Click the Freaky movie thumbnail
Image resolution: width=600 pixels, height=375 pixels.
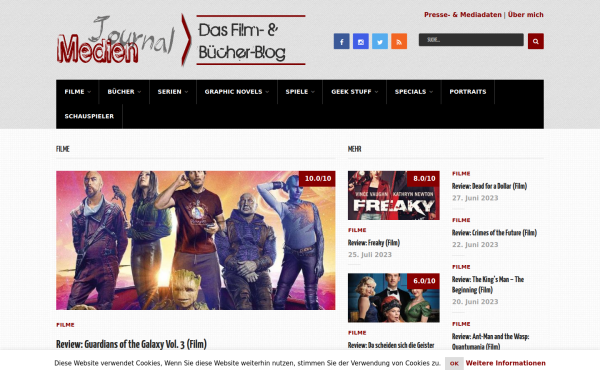(x=393, y=196)
